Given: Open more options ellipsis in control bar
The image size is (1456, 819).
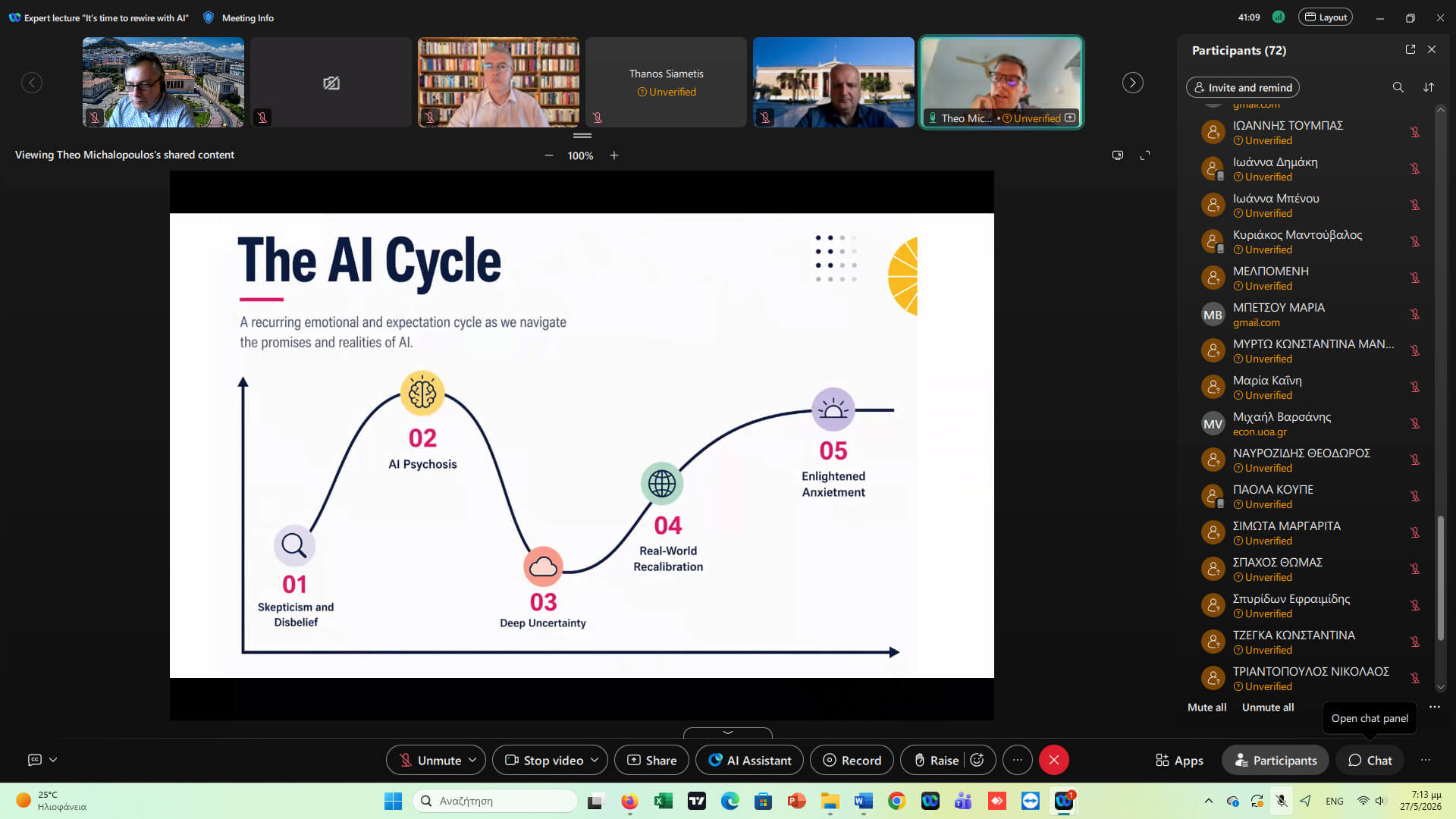Looking at the screenshot, I should [1017, 760].
